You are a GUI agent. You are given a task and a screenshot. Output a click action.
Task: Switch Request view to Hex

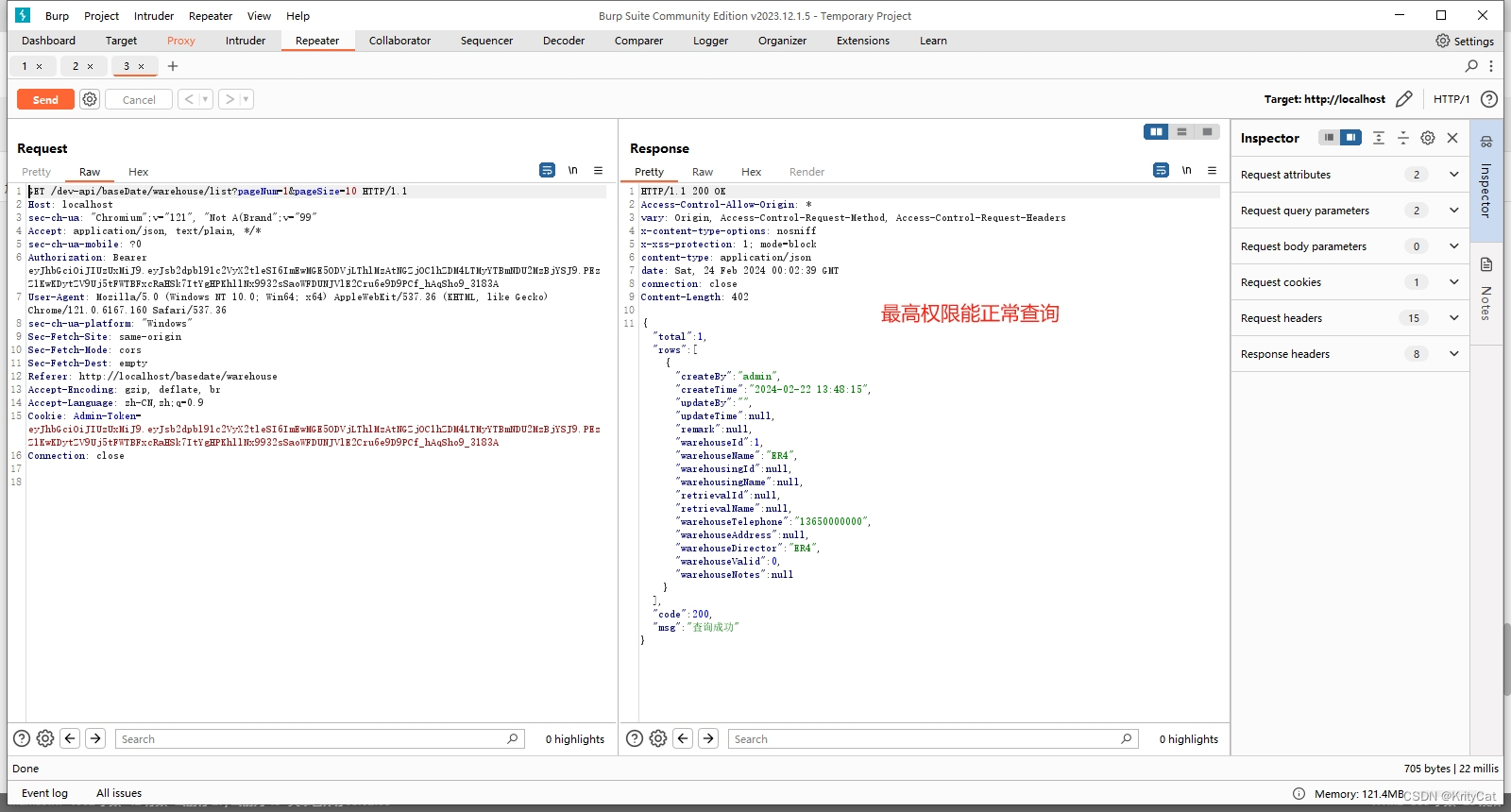point(138,172)
